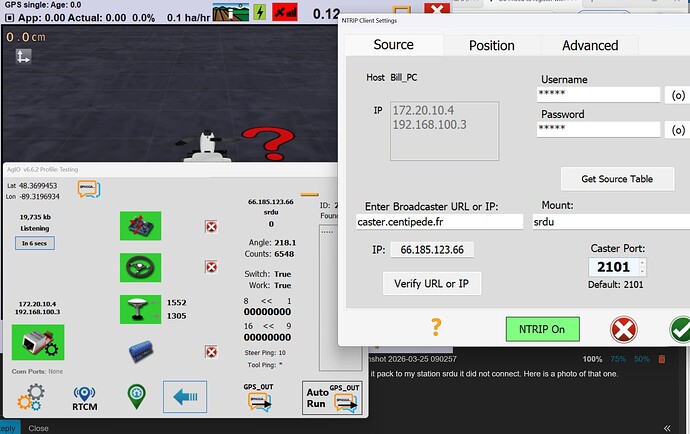This screenshot has height=434, width=690.
Task: Click the Lon -89.3196934 value
Action: pyautogui.click(x=39, y=196)
